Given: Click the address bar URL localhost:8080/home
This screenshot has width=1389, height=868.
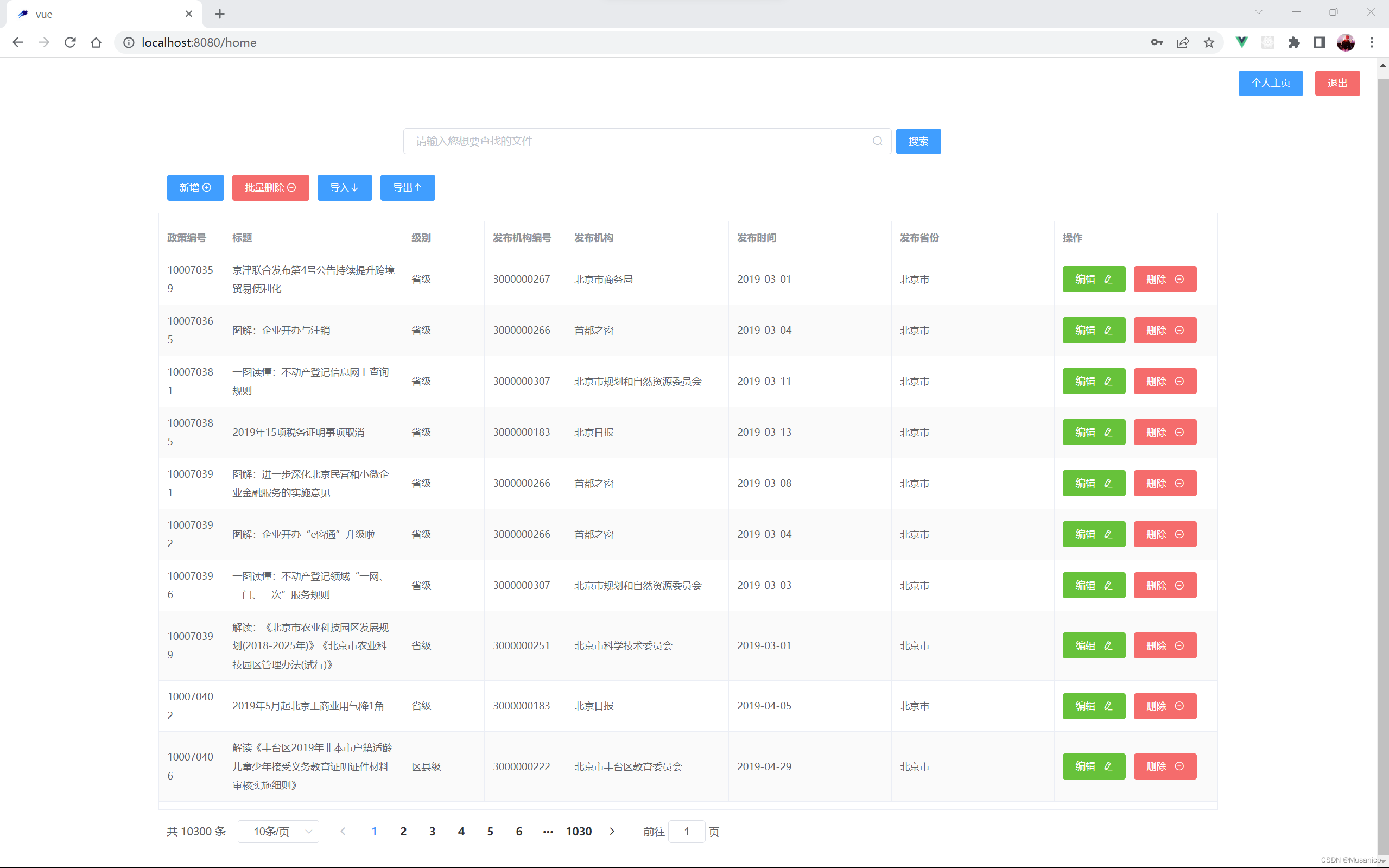Looking at the screenshot, I should [199, 42].
